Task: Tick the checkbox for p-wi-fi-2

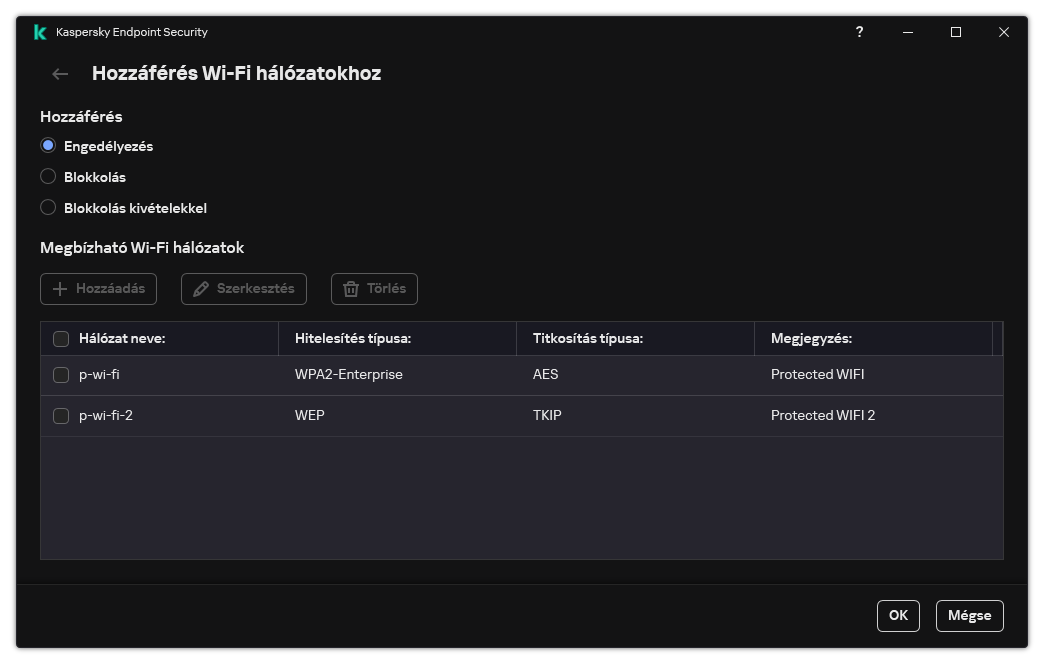Action: click(61, 416)
